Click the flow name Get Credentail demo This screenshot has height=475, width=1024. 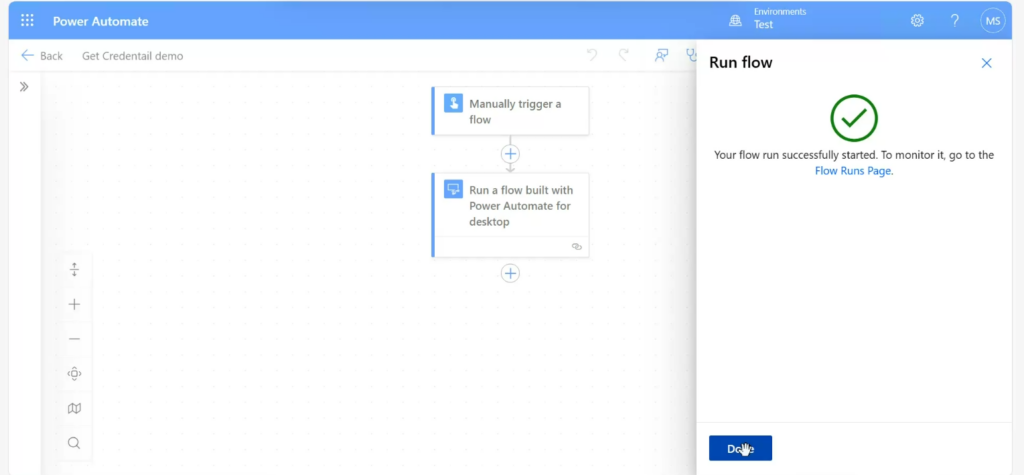click(133, 56)
